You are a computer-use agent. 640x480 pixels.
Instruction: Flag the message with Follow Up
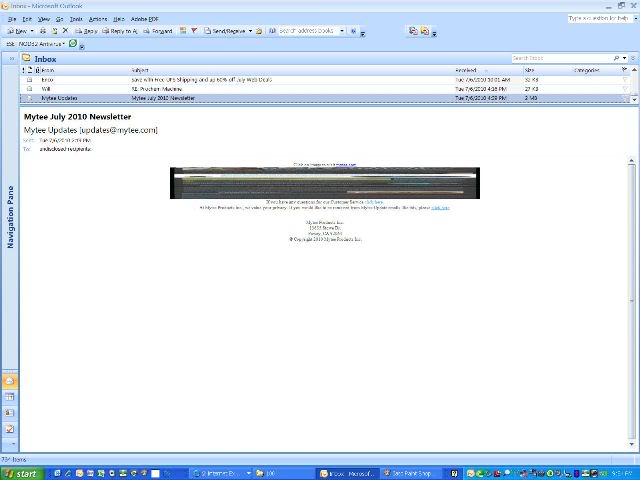(x=194, y=31)
